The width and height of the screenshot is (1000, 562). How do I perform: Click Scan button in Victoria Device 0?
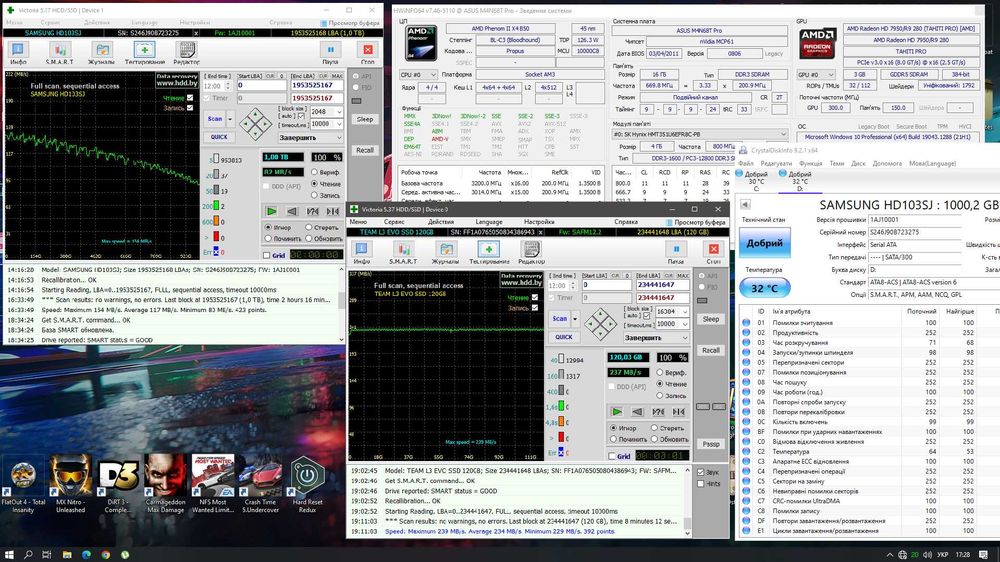point(559,318)
